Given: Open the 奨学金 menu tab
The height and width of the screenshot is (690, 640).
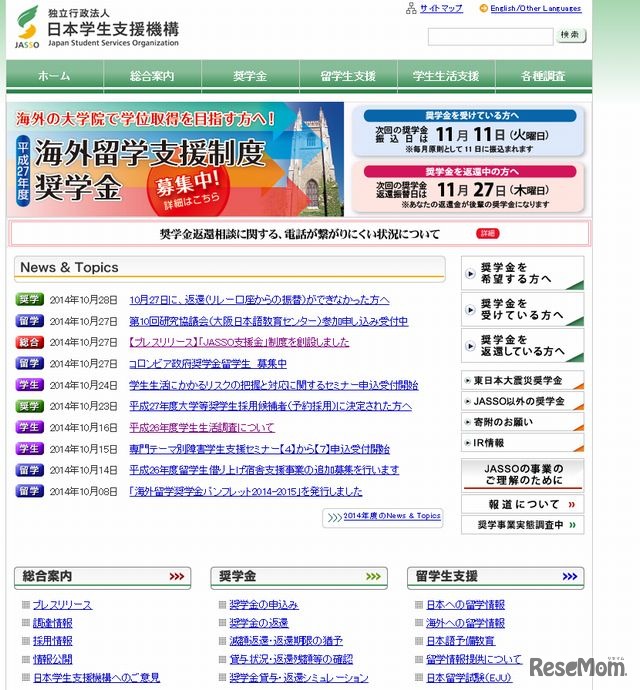Looking at the screenshot, I should (x=250, y=76).
